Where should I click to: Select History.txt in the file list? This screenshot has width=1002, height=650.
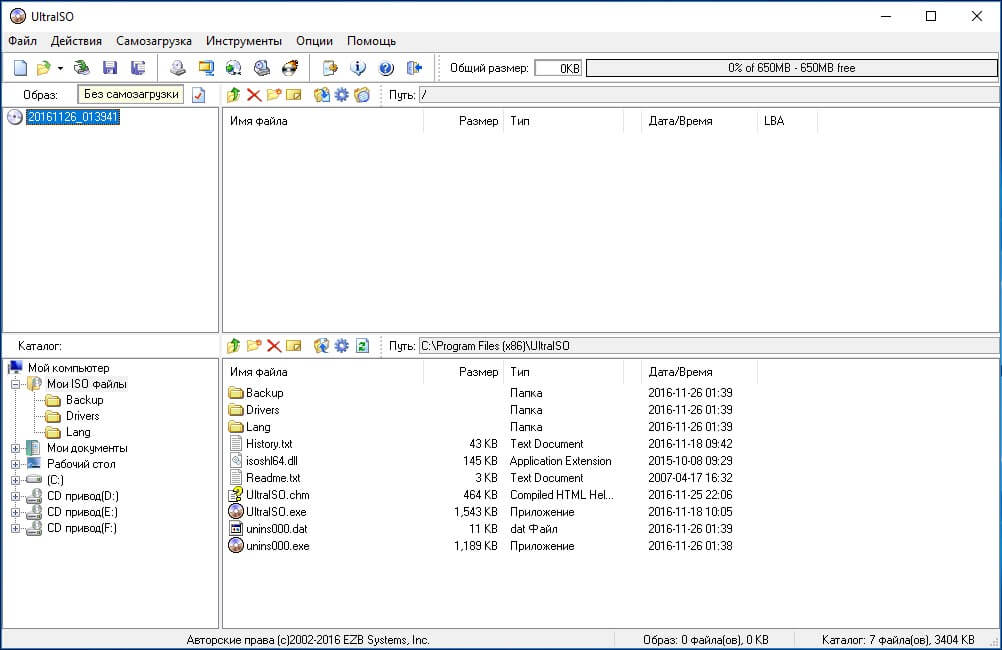(x=269, y=444)
